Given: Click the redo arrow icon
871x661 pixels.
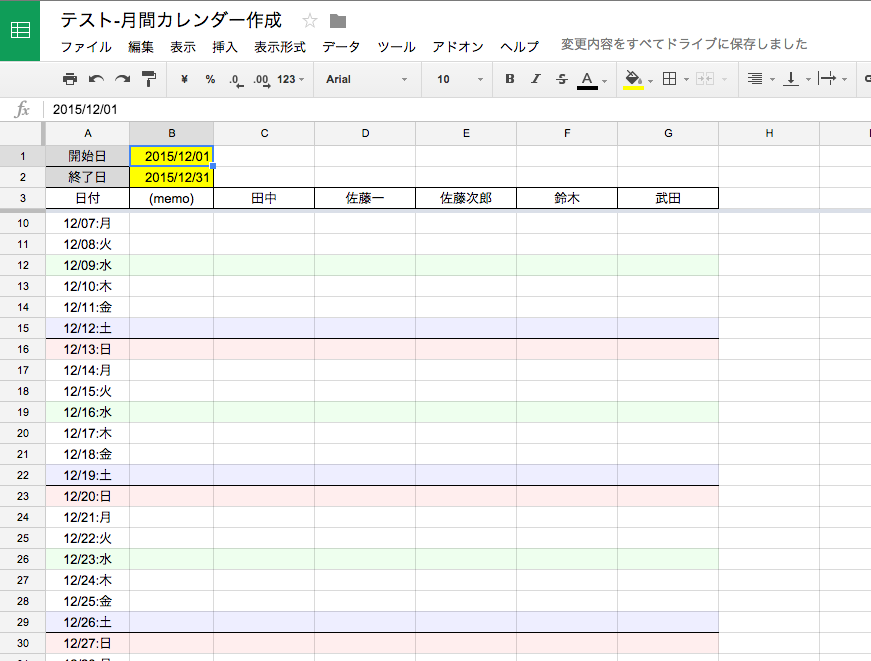Looking at the screenshot, I should pyautogui.click(x=122, y=79).
